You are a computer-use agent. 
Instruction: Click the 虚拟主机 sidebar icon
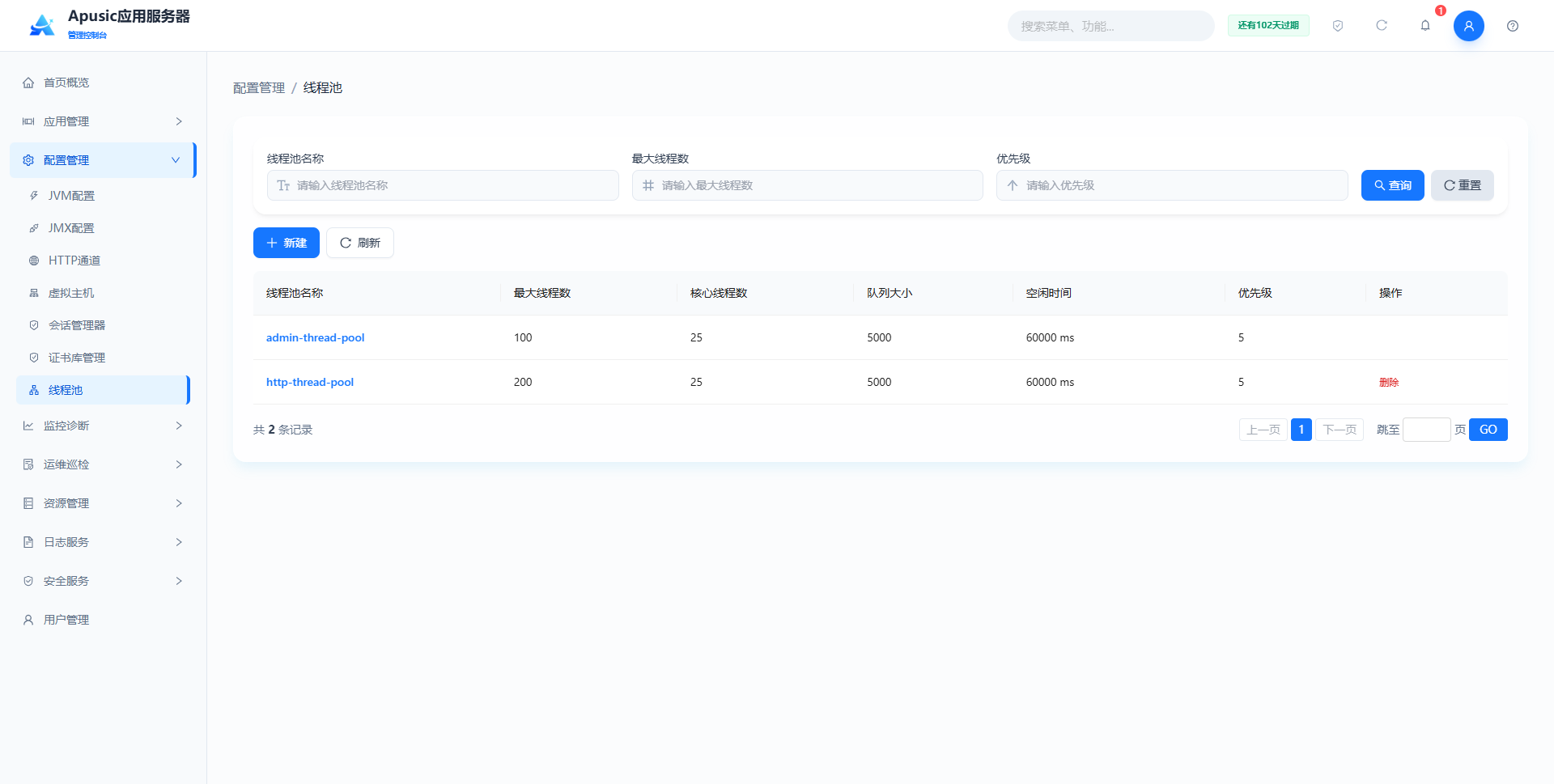[34, 293]
